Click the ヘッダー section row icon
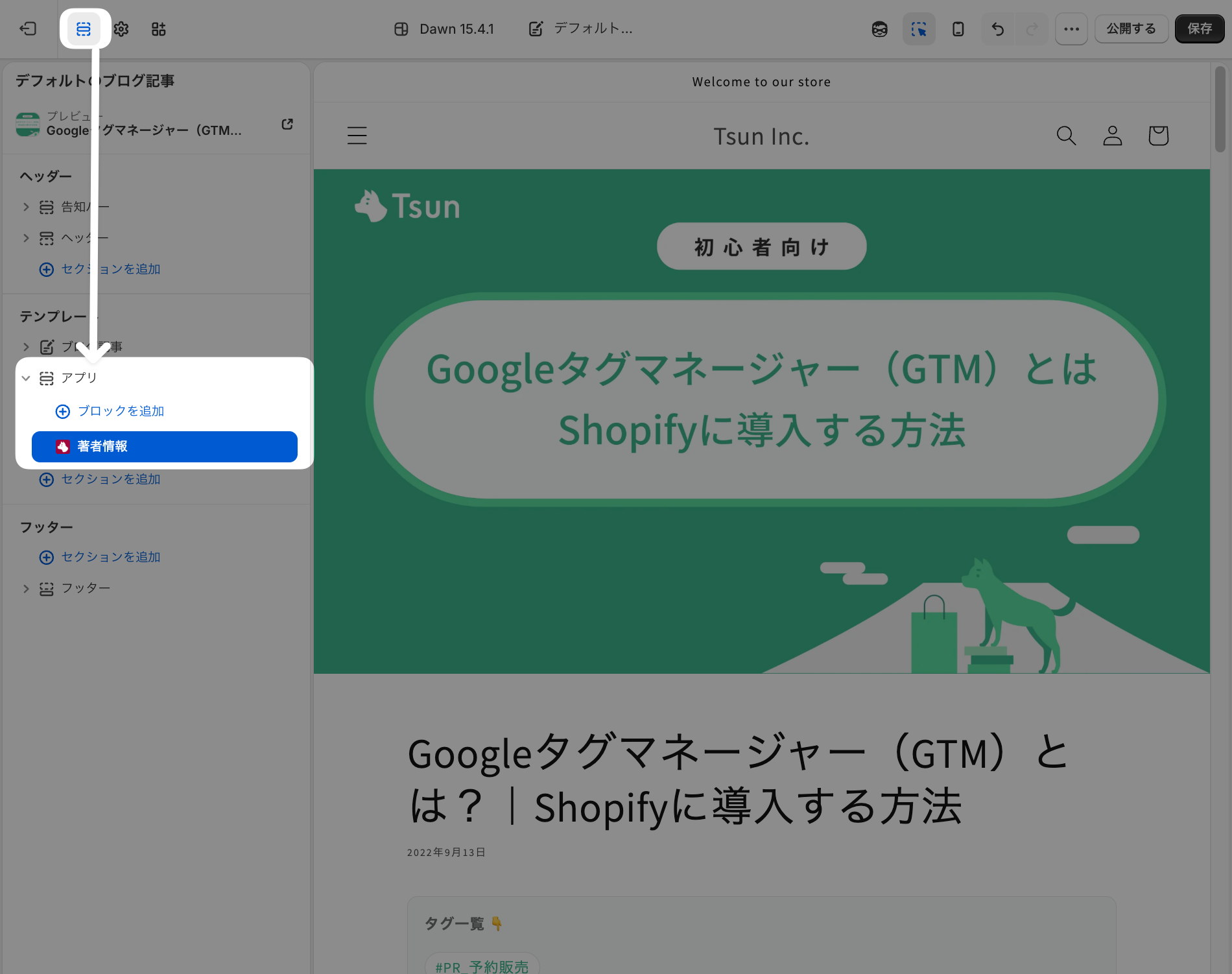This screenshot has width=1232, height=974. (47, 238)
